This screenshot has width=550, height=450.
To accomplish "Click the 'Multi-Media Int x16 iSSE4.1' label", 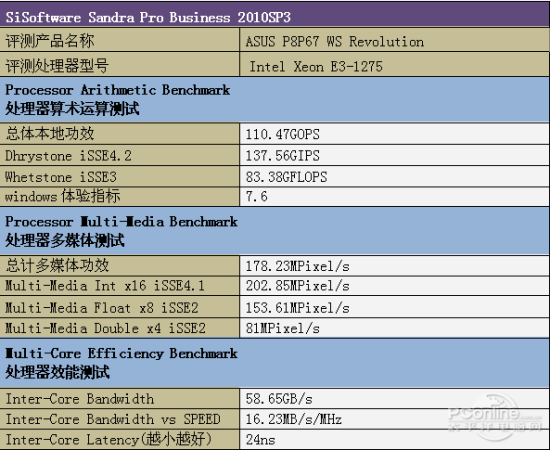I will pyautogui.click(x=105, y=286).
